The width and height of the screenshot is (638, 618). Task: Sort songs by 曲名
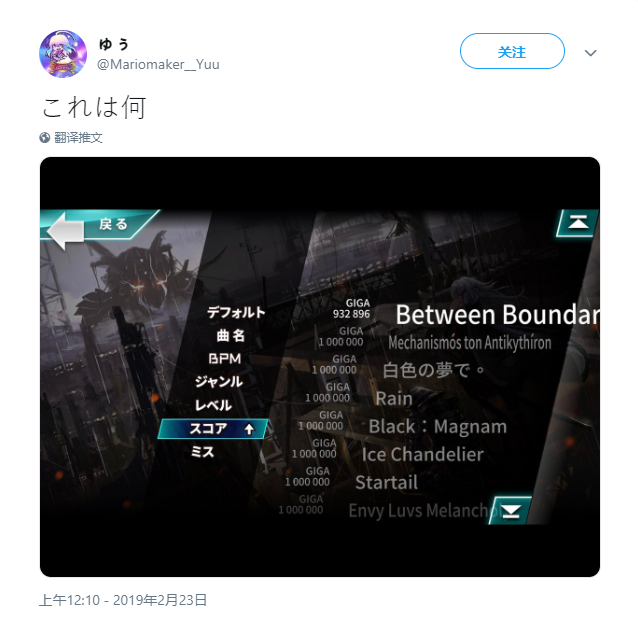(x=231, y=336)
